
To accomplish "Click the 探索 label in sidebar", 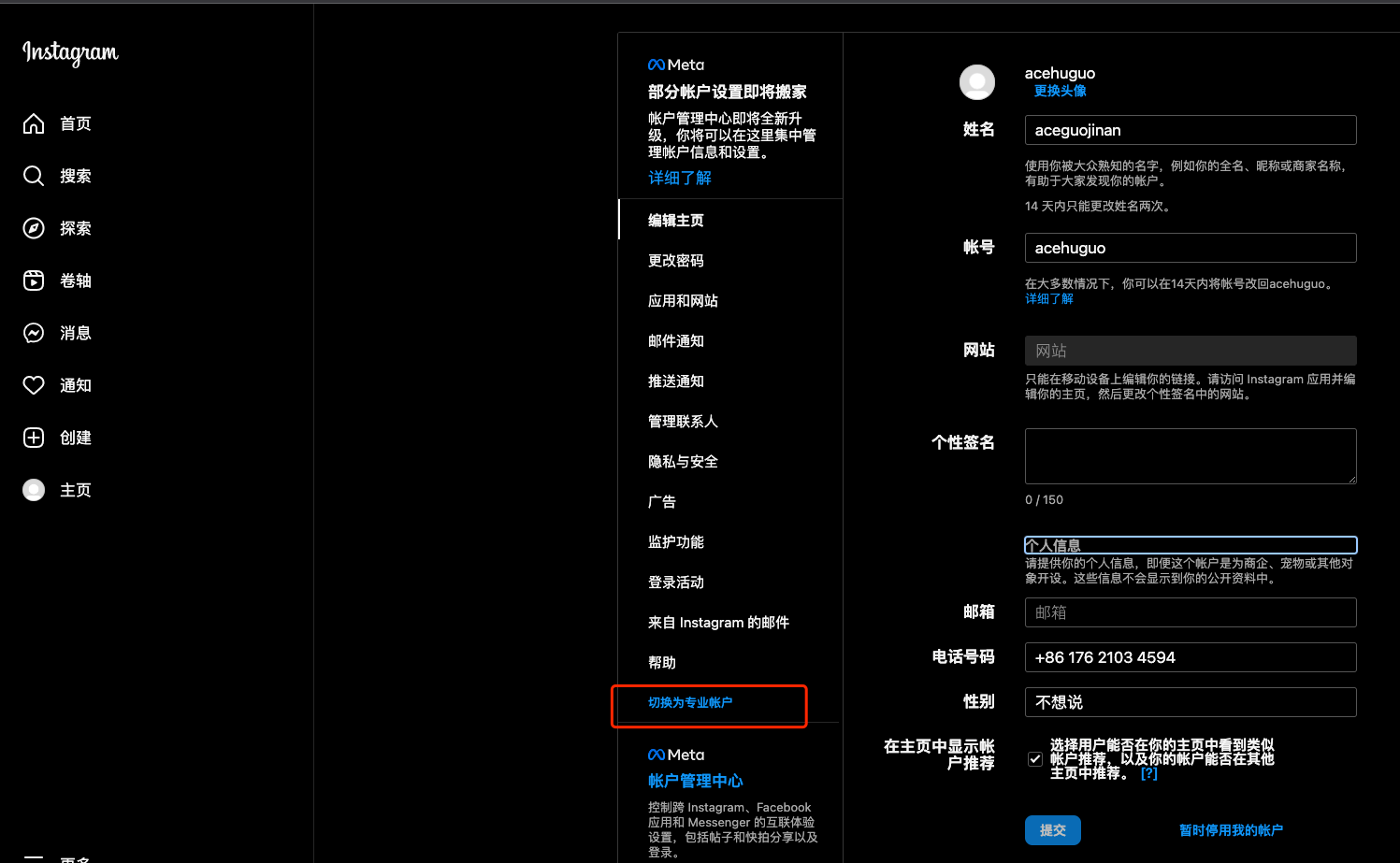I will (x=76, y=228).
